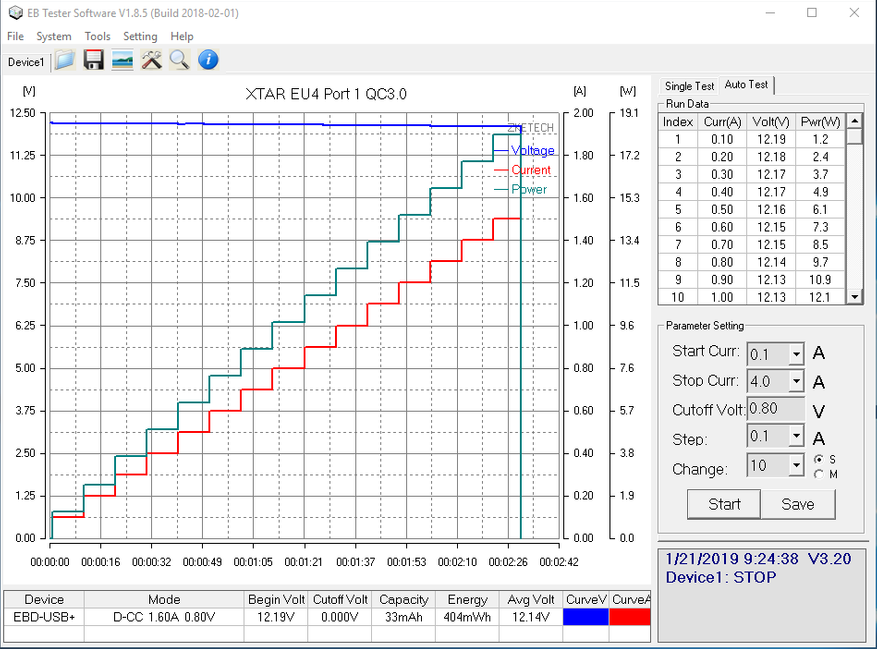Click the Start button
877x649 pixels.
pyautogui.click(x=724, y=504)
